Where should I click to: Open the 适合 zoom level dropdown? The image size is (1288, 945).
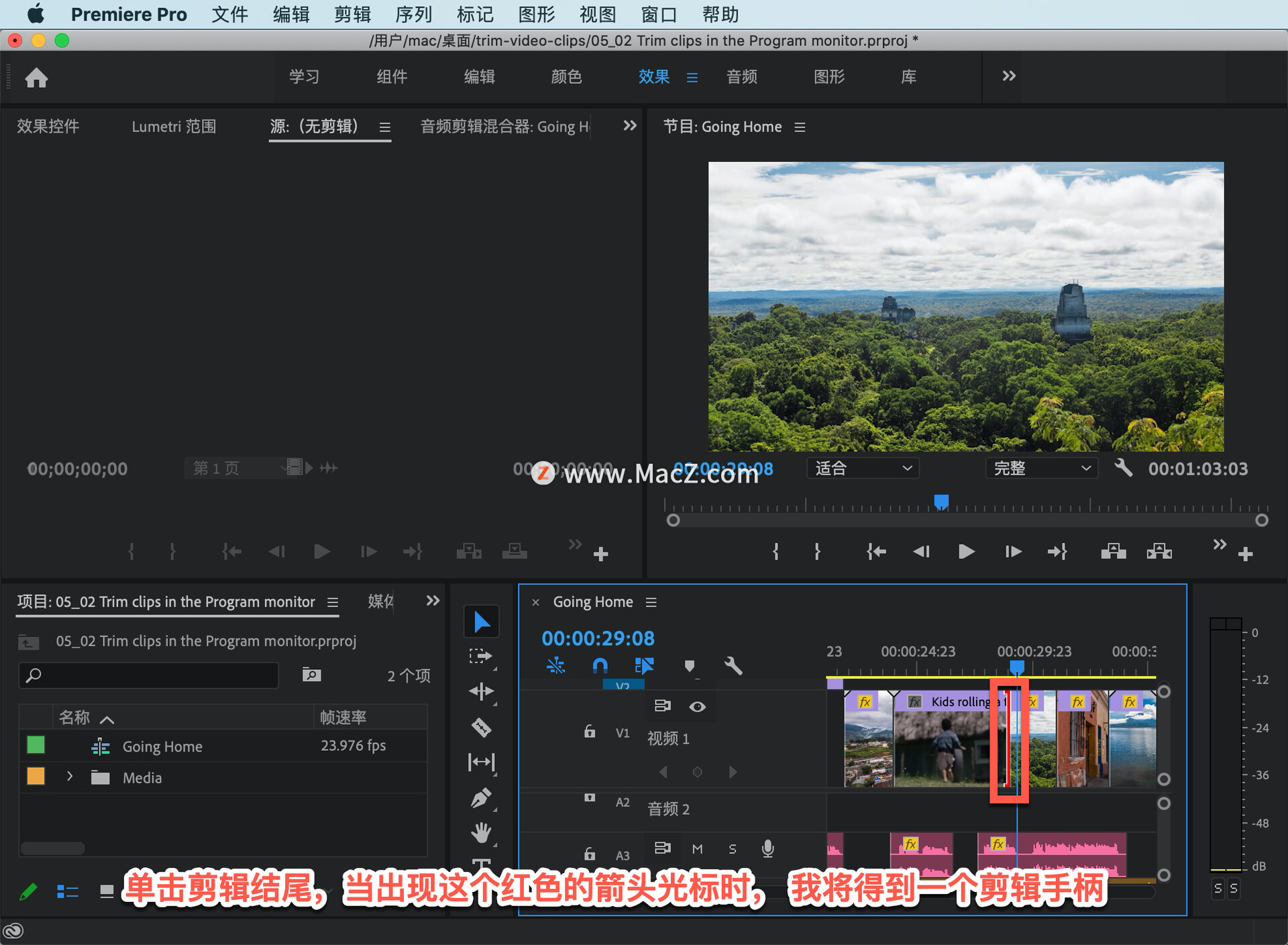point(862,468)
